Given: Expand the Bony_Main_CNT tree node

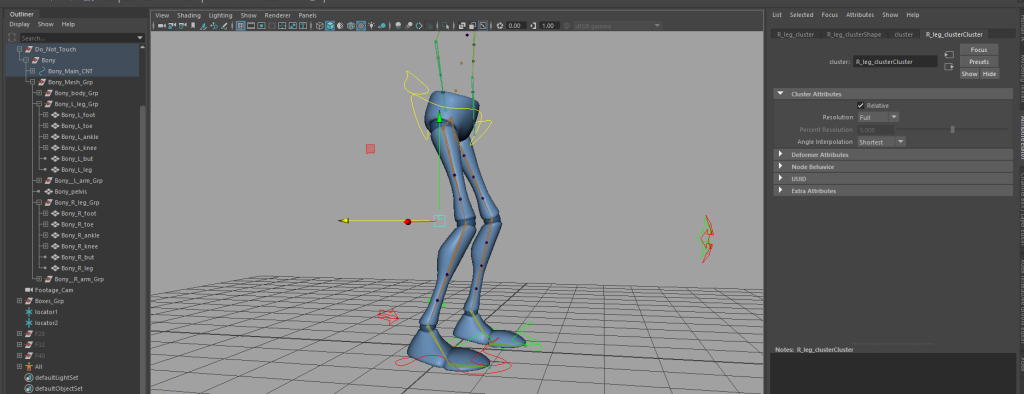Looking at the screenshot, I should pyautogui.click(x=33, y=71).
